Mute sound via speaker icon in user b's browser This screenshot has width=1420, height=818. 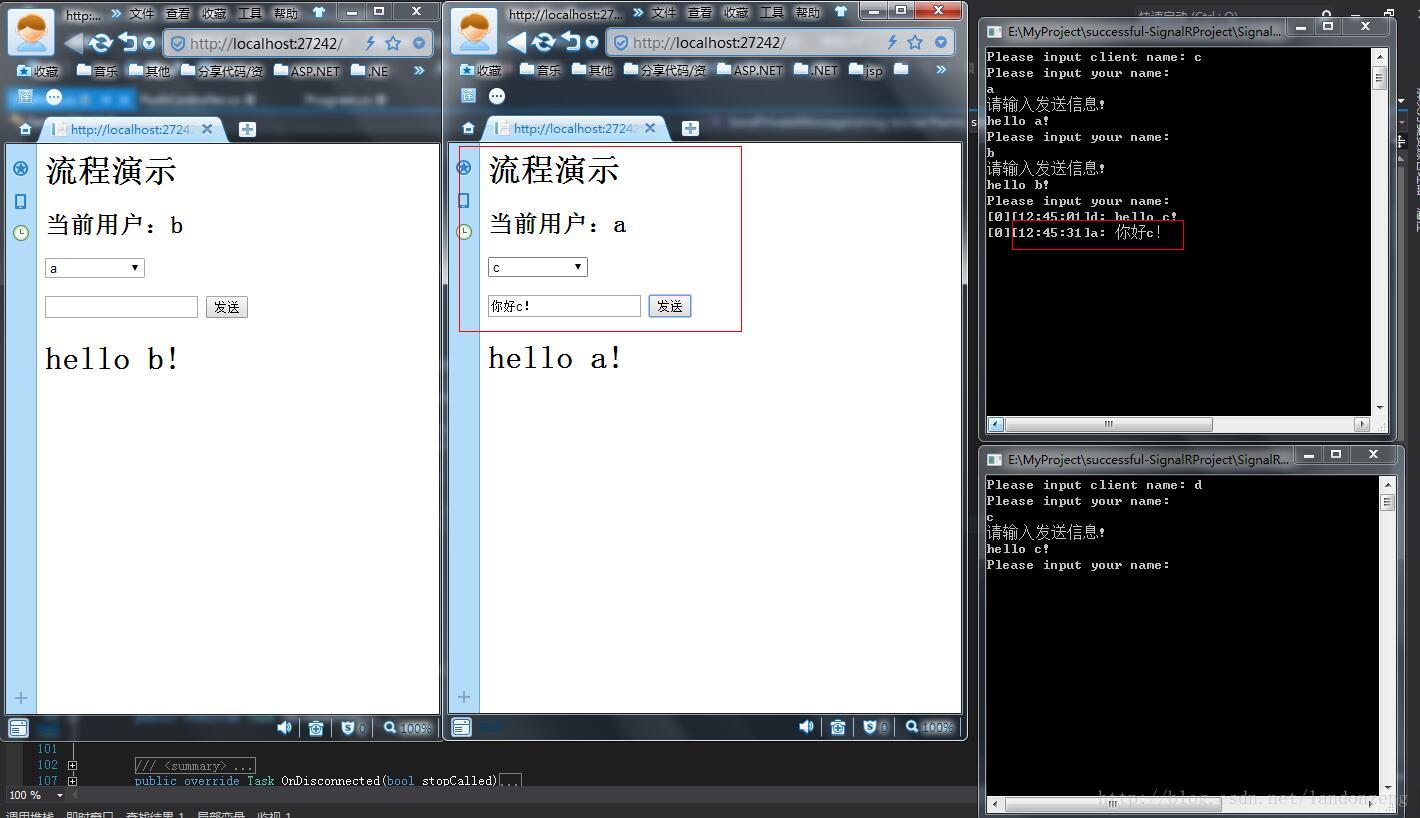[284, 727]
